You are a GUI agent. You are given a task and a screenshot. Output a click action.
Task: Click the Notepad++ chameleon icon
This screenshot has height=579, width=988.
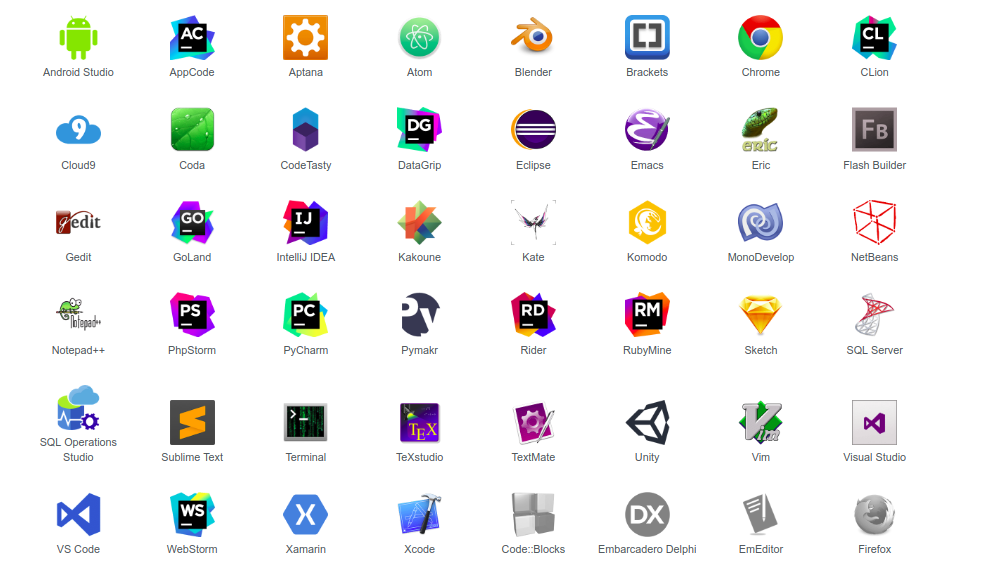coord(78,314)
